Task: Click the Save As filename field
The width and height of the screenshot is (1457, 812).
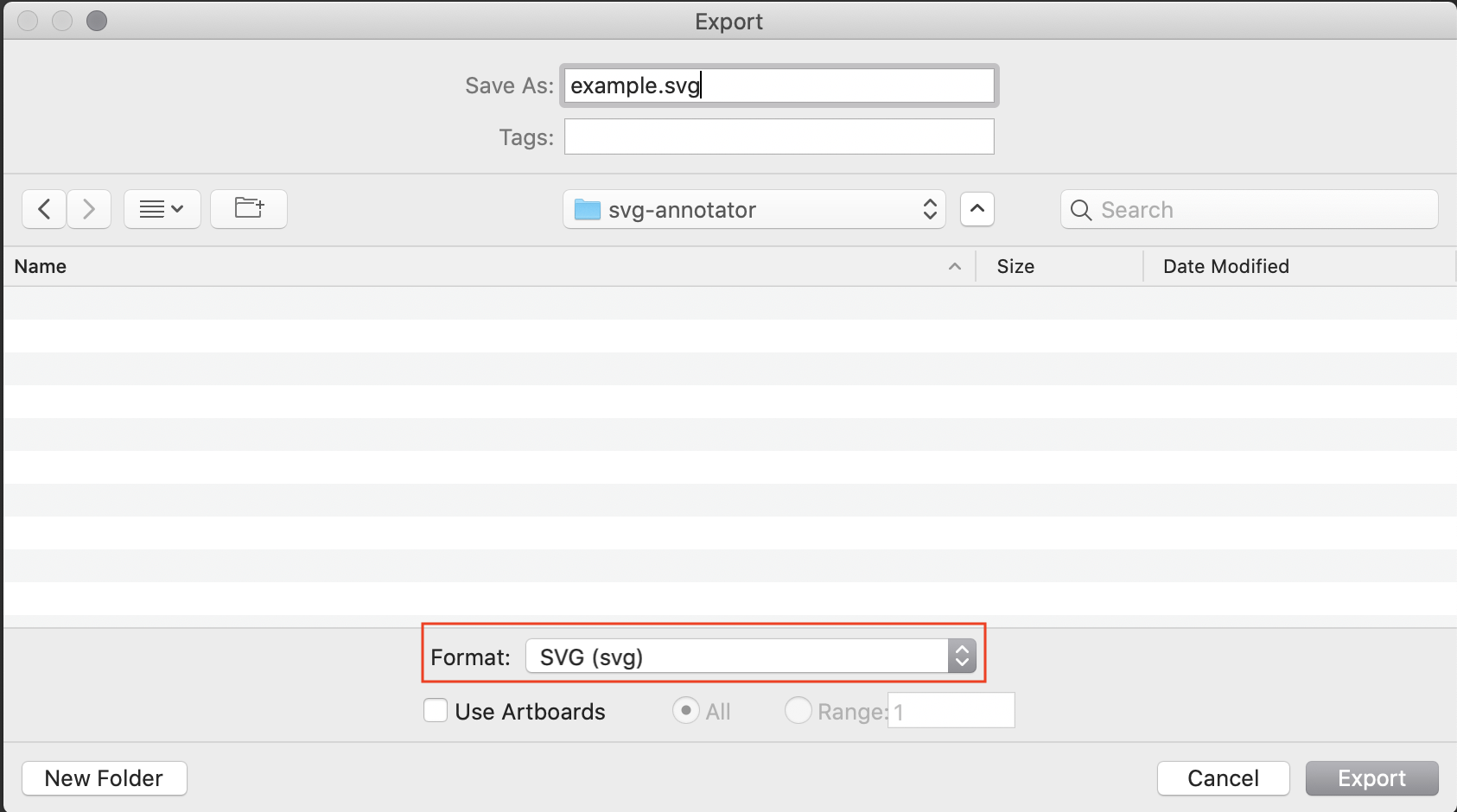Action: click(x=779, y=86)
